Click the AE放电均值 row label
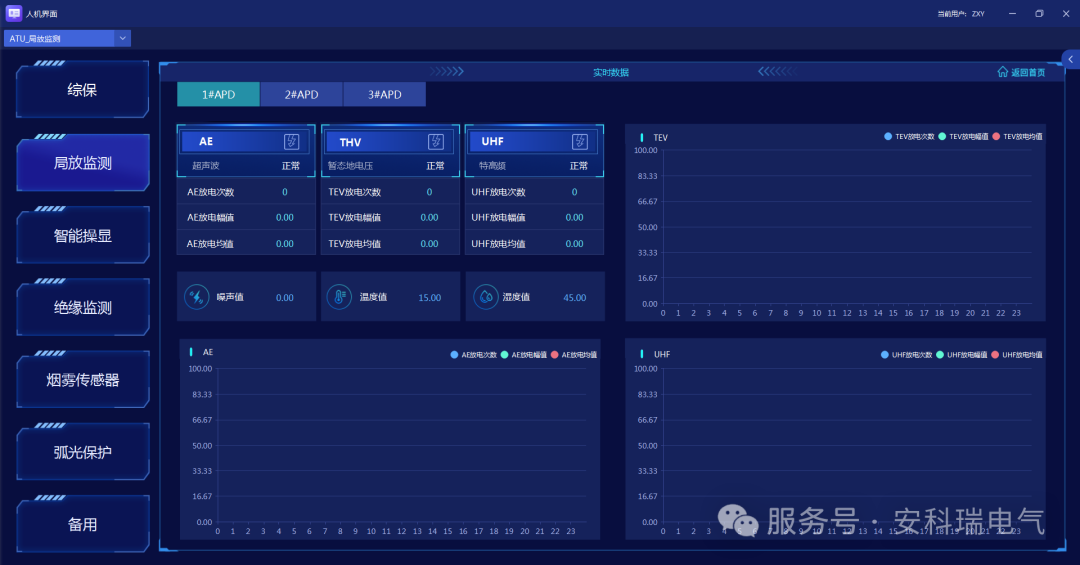1080x565 pixels. point(210,244)
